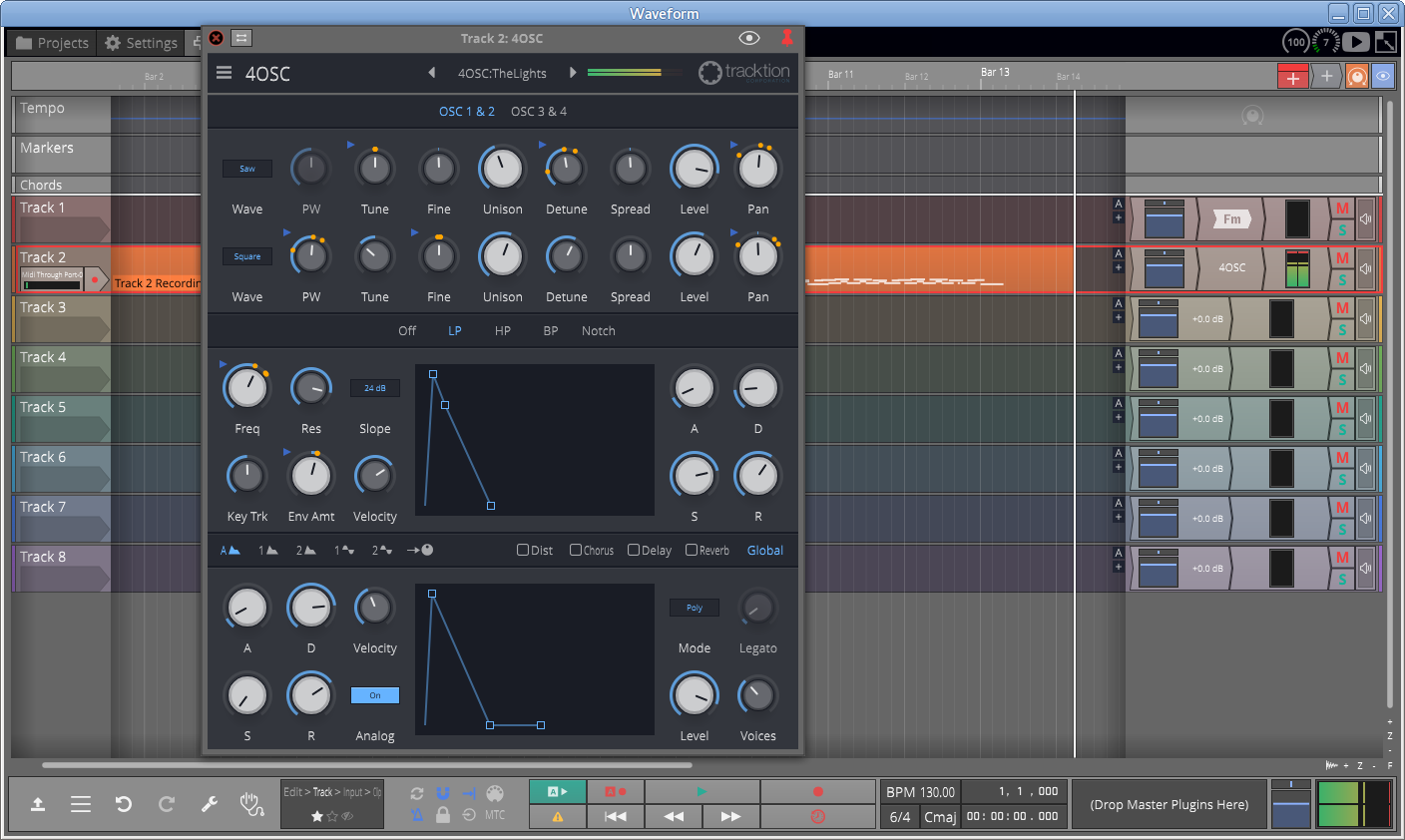Open the Projects tab
Viewport: 1405px width, 840px height.
tap(54, 43)
